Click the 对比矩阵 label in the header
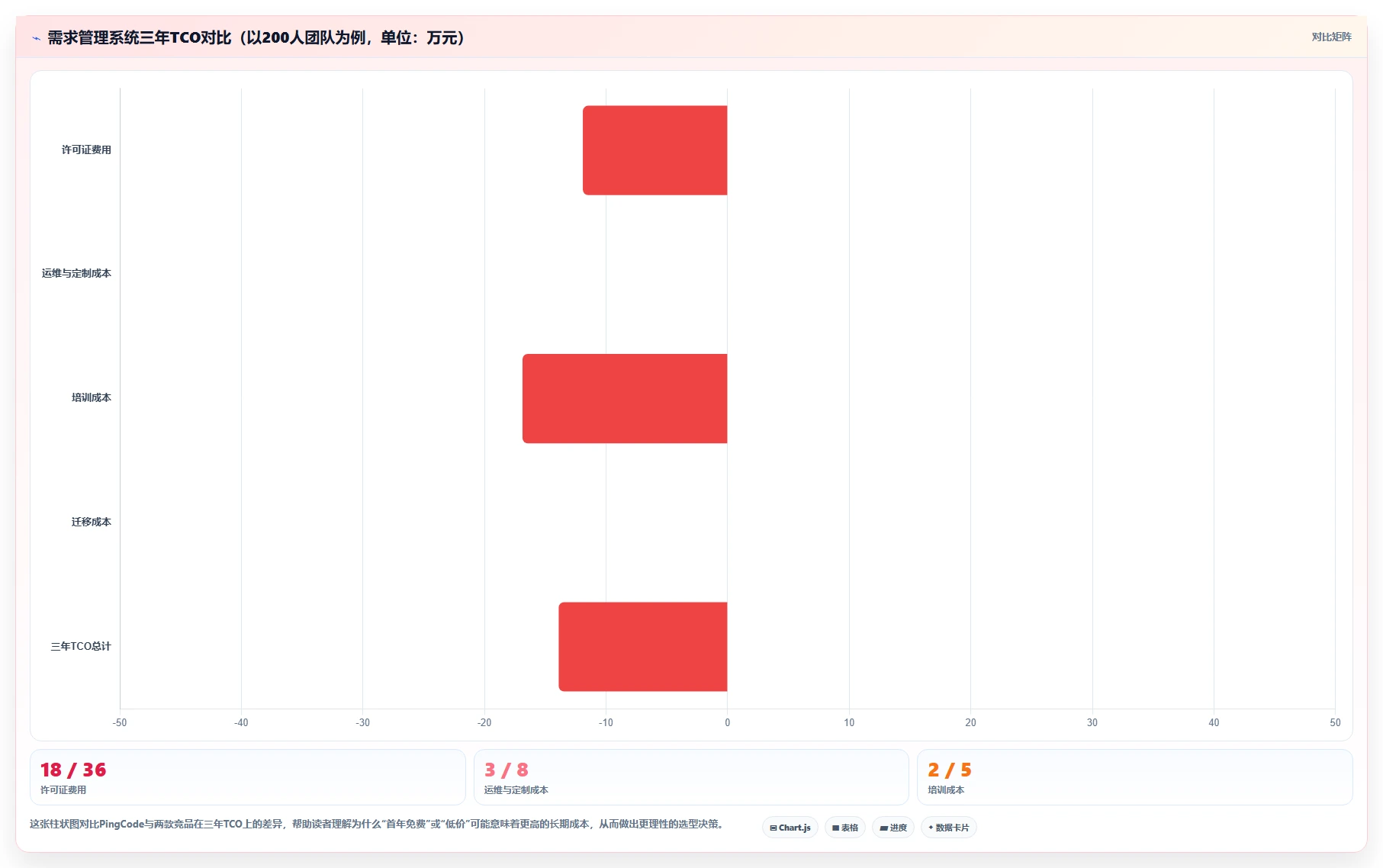Screen dimensions: 1383x868 click(x=1331, y=37)
